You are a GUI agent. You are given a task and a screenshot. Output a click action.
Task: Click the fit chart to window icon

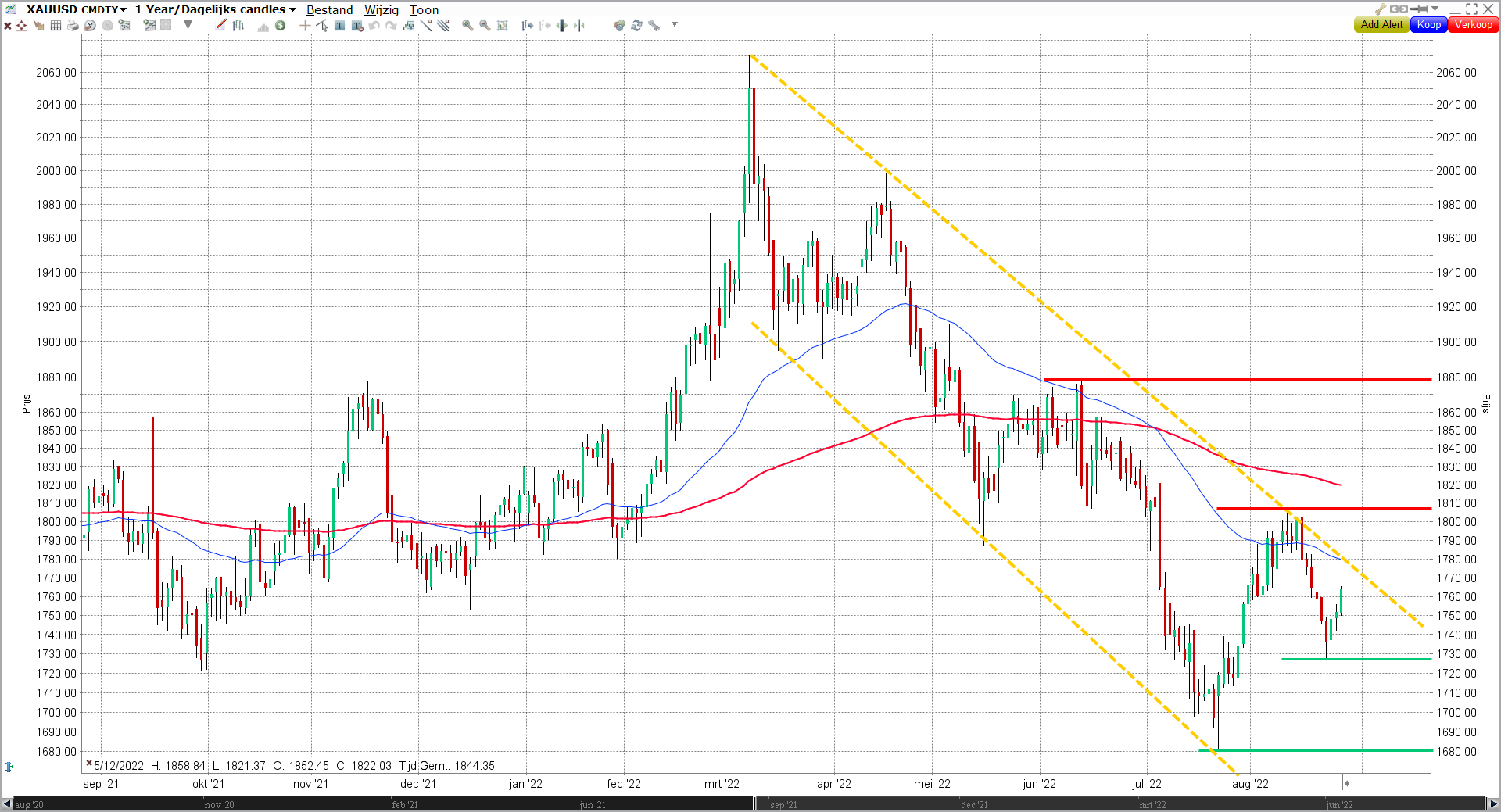(503, 25)
